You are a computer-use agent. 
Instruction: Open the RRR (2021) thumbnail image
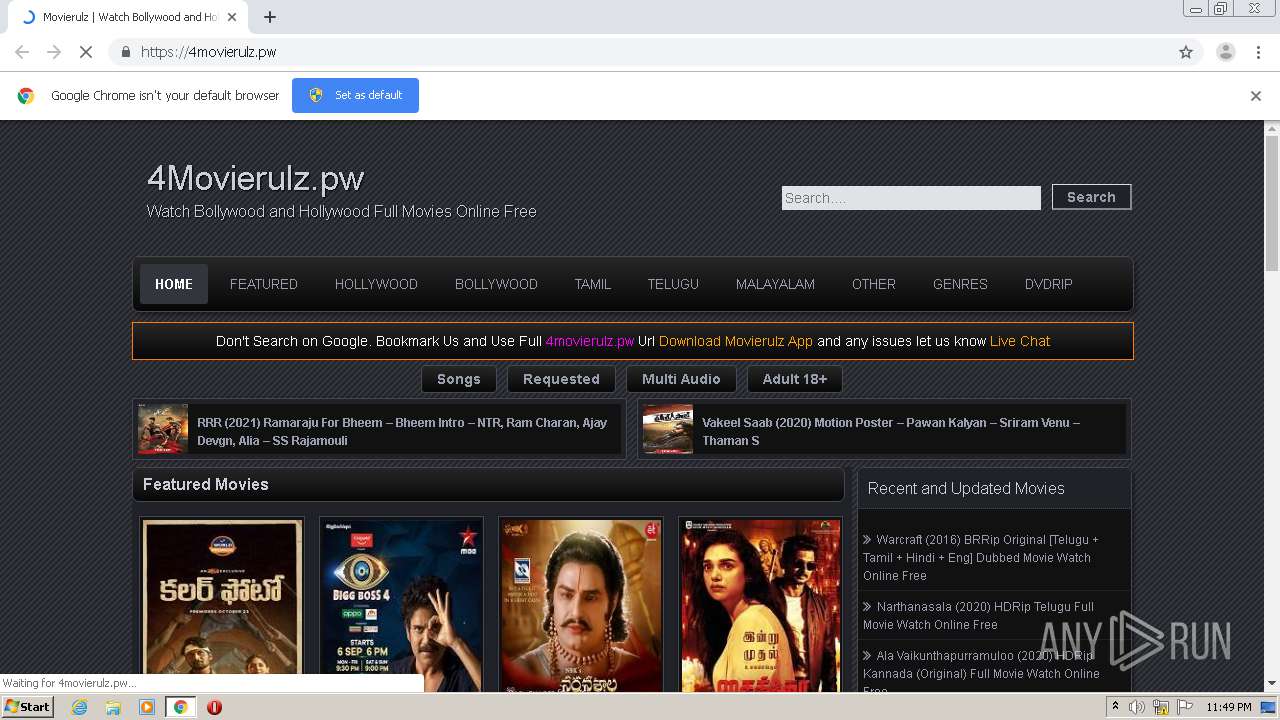(163, 429)
